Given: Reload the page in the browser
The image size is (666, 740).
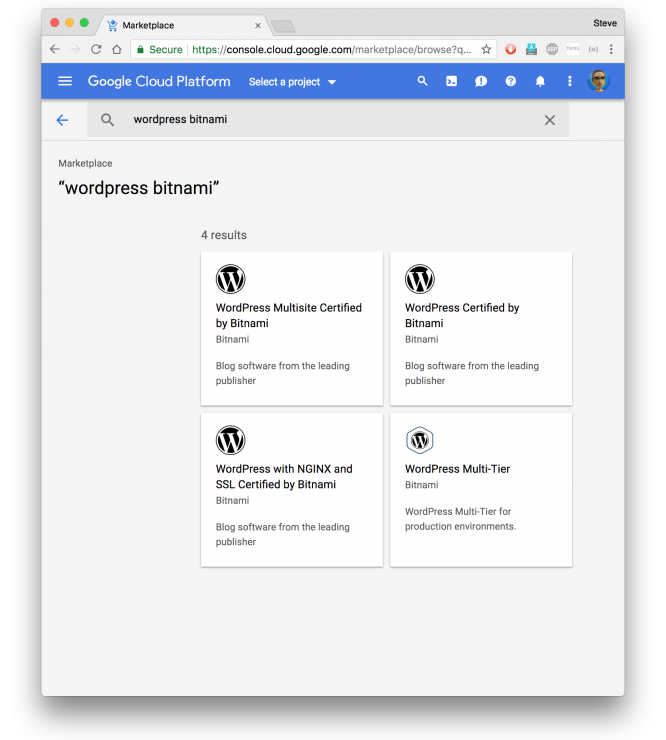Looking at the screenshot, I should pos(96,49).
